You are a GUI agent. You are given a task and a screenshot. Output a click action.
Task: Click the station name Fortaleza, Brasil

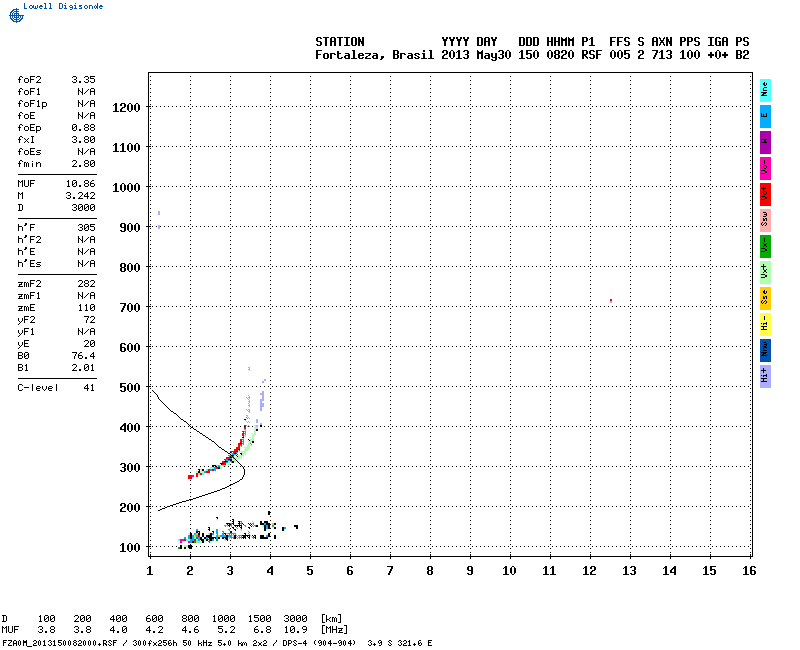pos(374,55)
